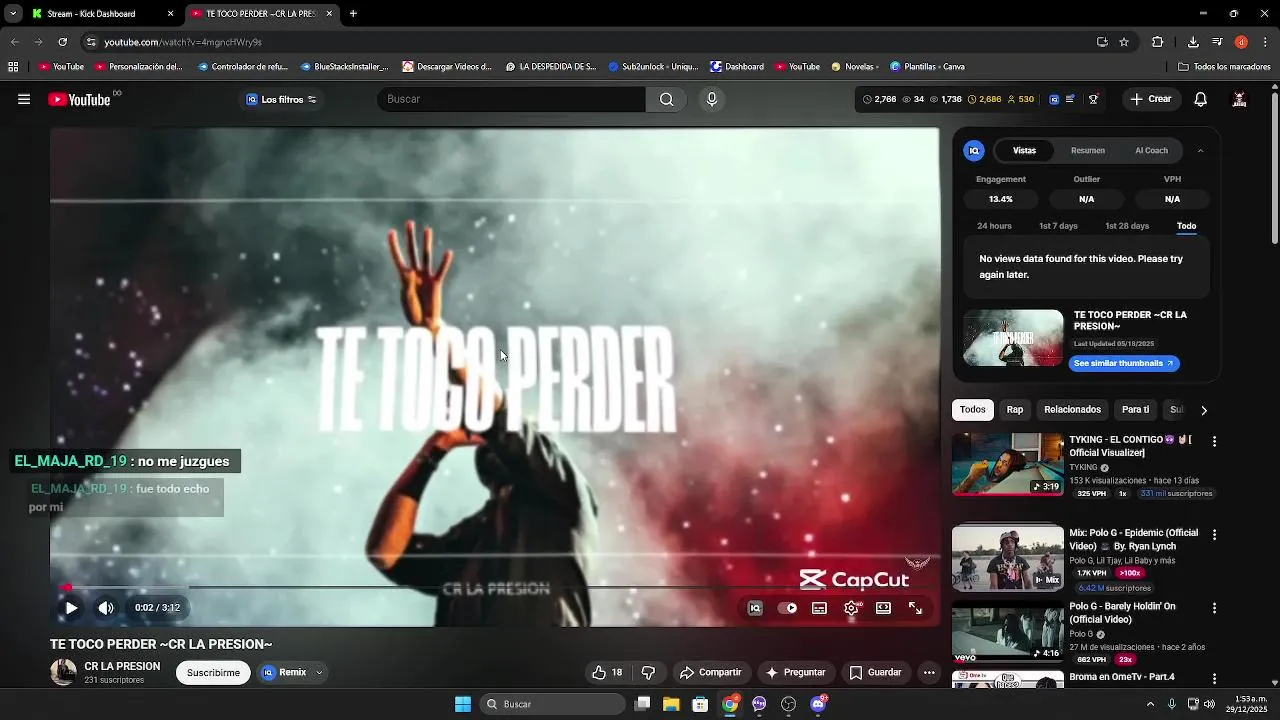Viewport: 1280px width, 720px height.
Task: Select the Todo range tab
Action: (1186, 226)
